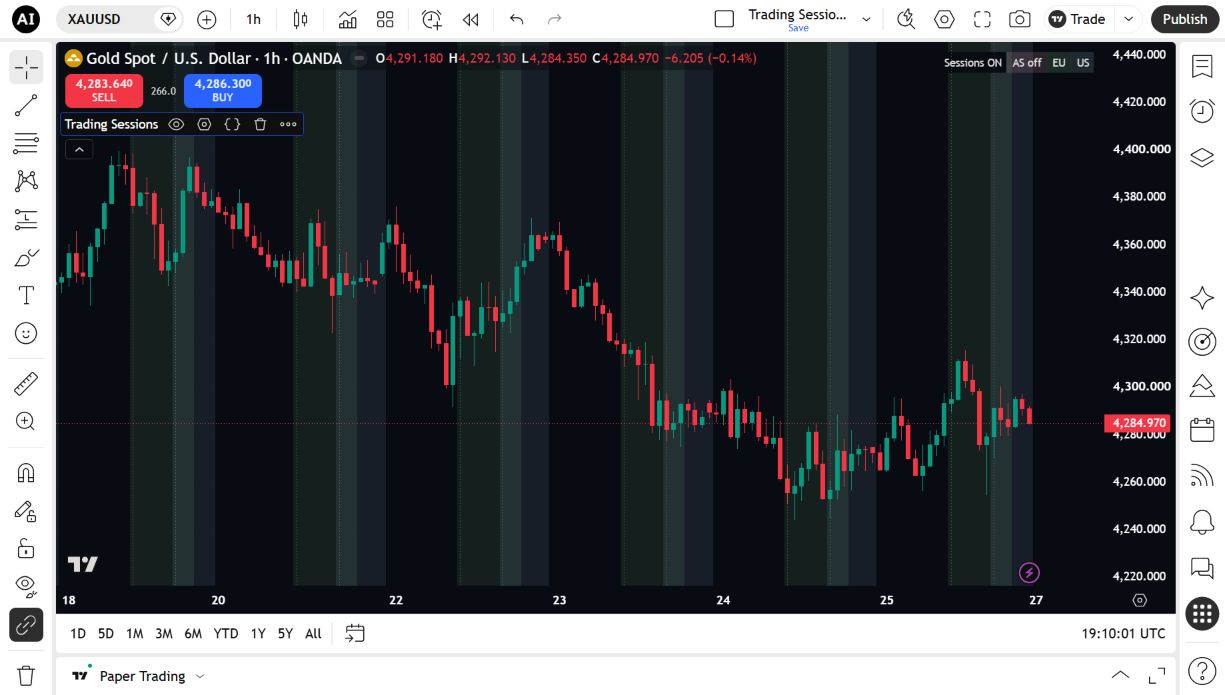Select the 5Y time range

tap(286, 633)
